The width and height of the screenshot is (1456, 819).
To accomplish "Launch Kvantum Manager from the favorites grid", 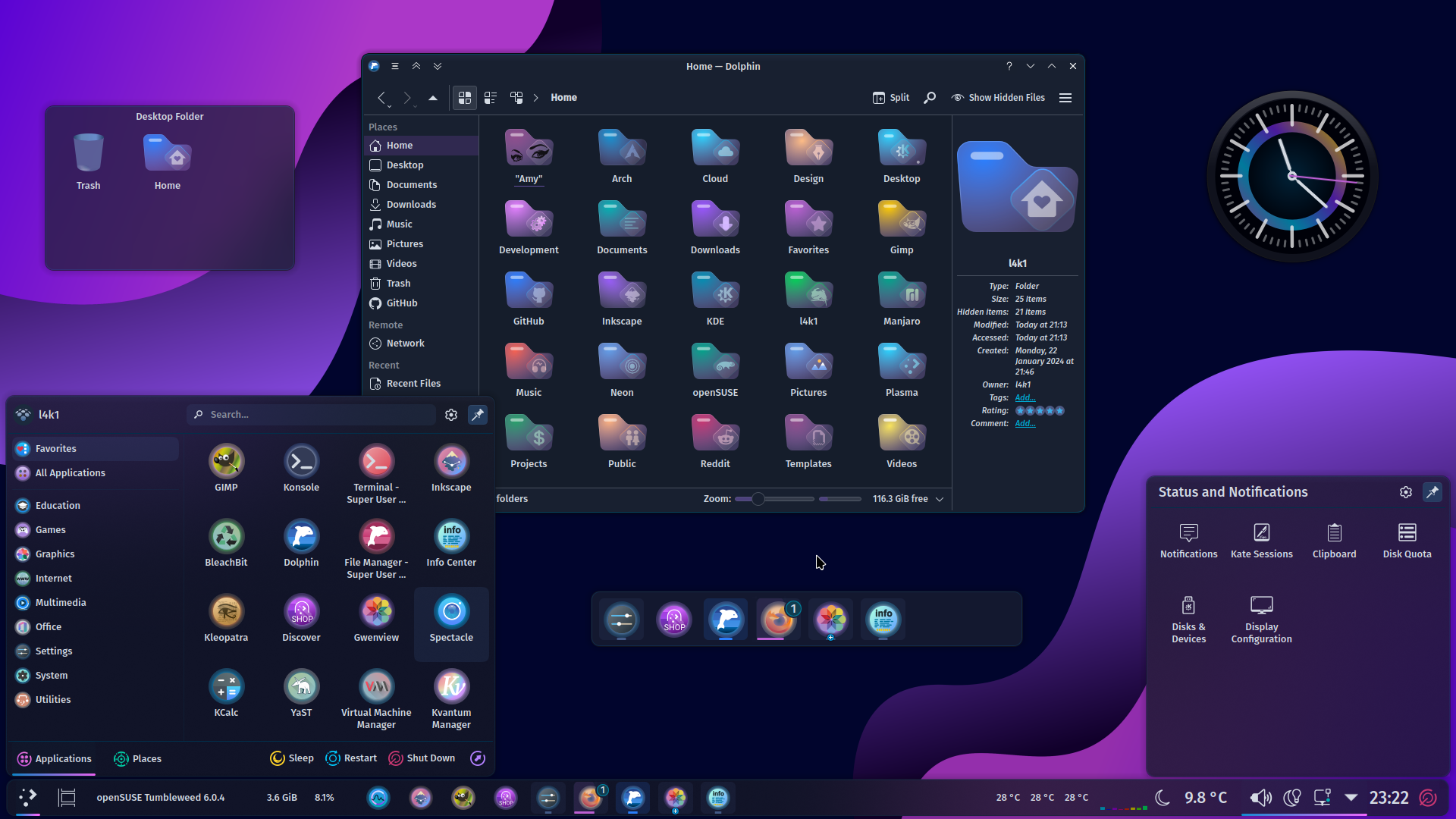I will pyautogui.click(x=451, y=699).
